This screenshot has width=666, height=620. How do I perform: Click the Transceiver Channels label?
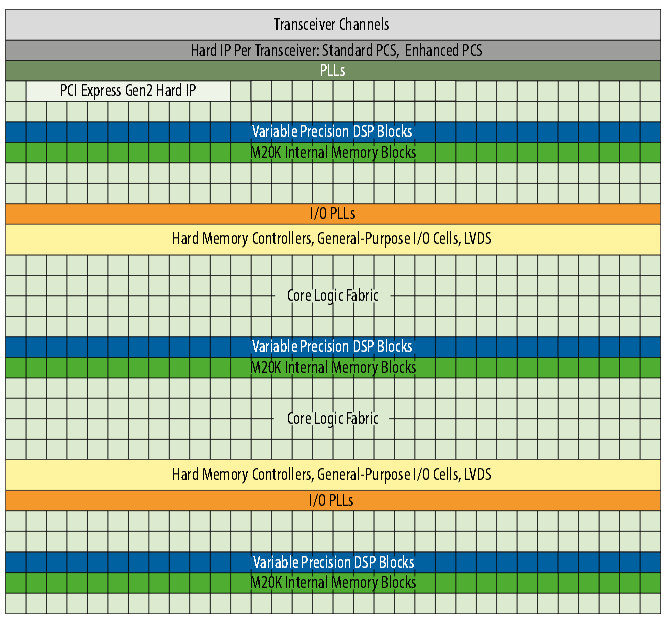pyautogui.click(x=331, y=24)
